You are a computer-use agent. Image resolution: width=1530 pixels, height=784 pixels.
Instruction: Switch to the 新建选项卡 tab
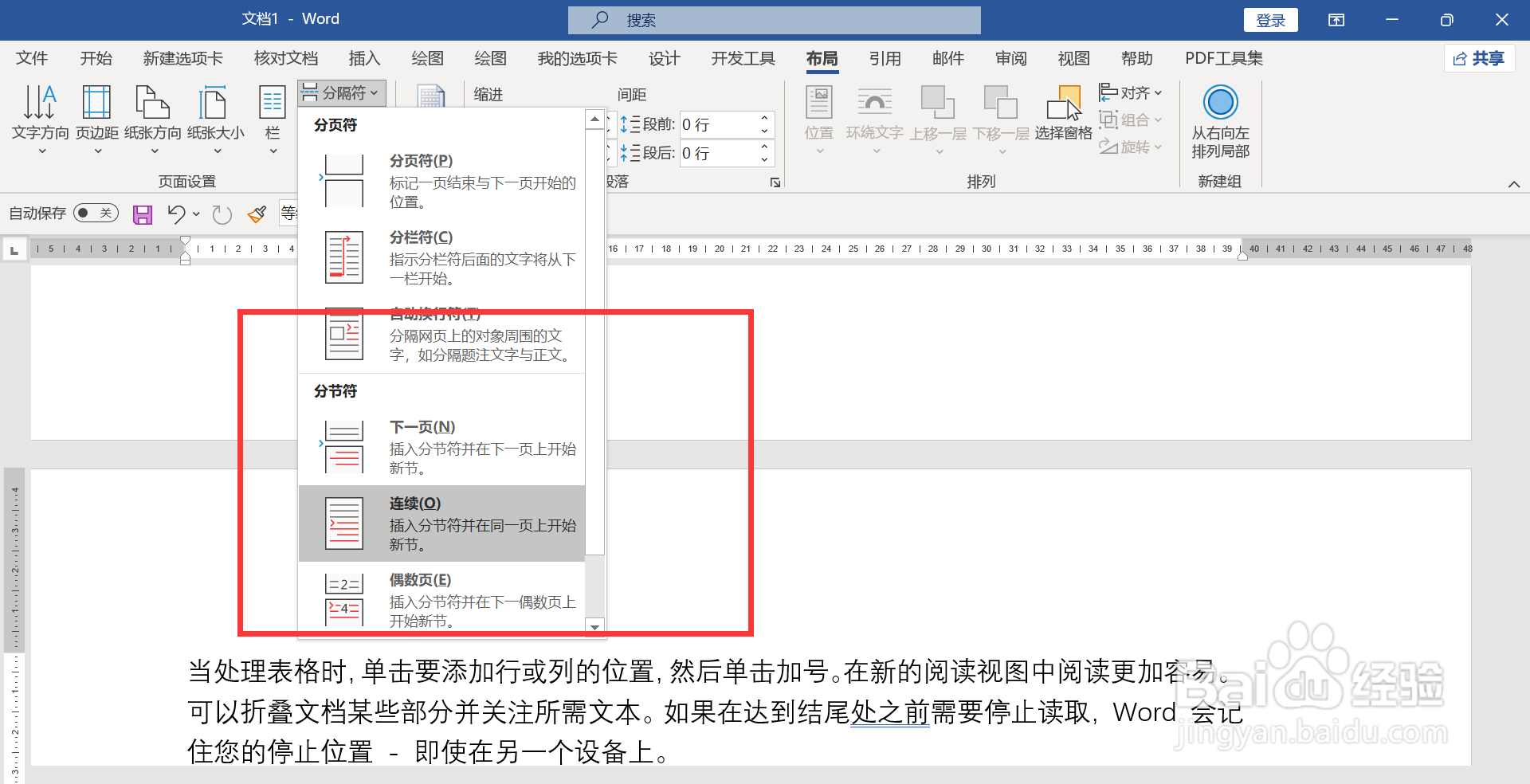coord(183,58)
